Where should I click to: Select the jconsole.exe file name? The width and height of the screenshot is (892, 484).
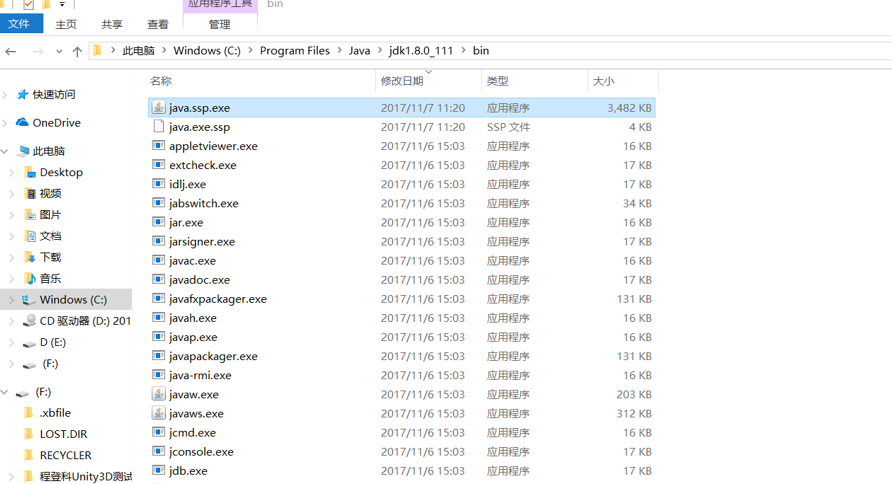point(201,452)
